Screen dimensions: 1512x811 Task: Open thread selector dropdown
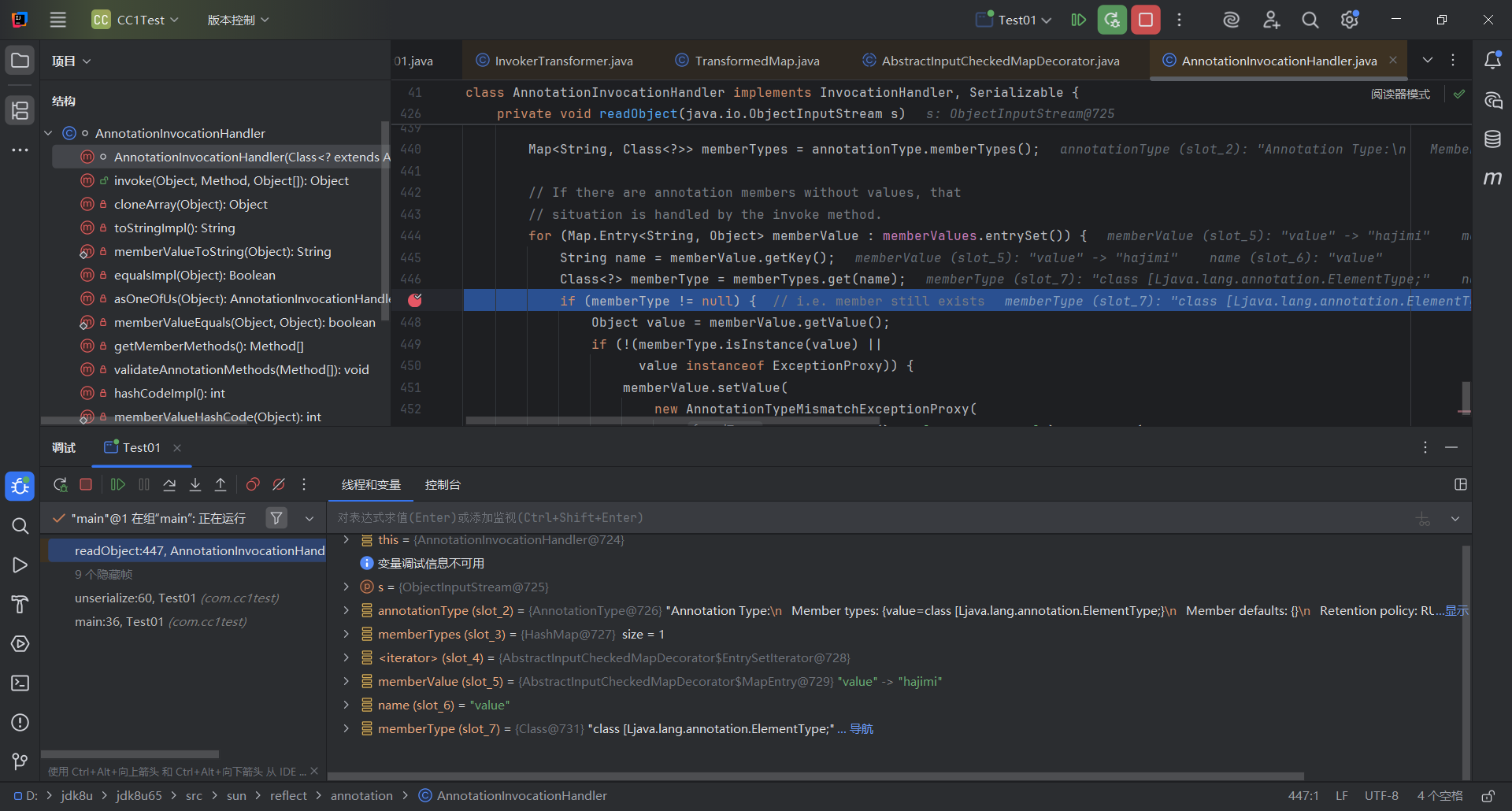309,518
